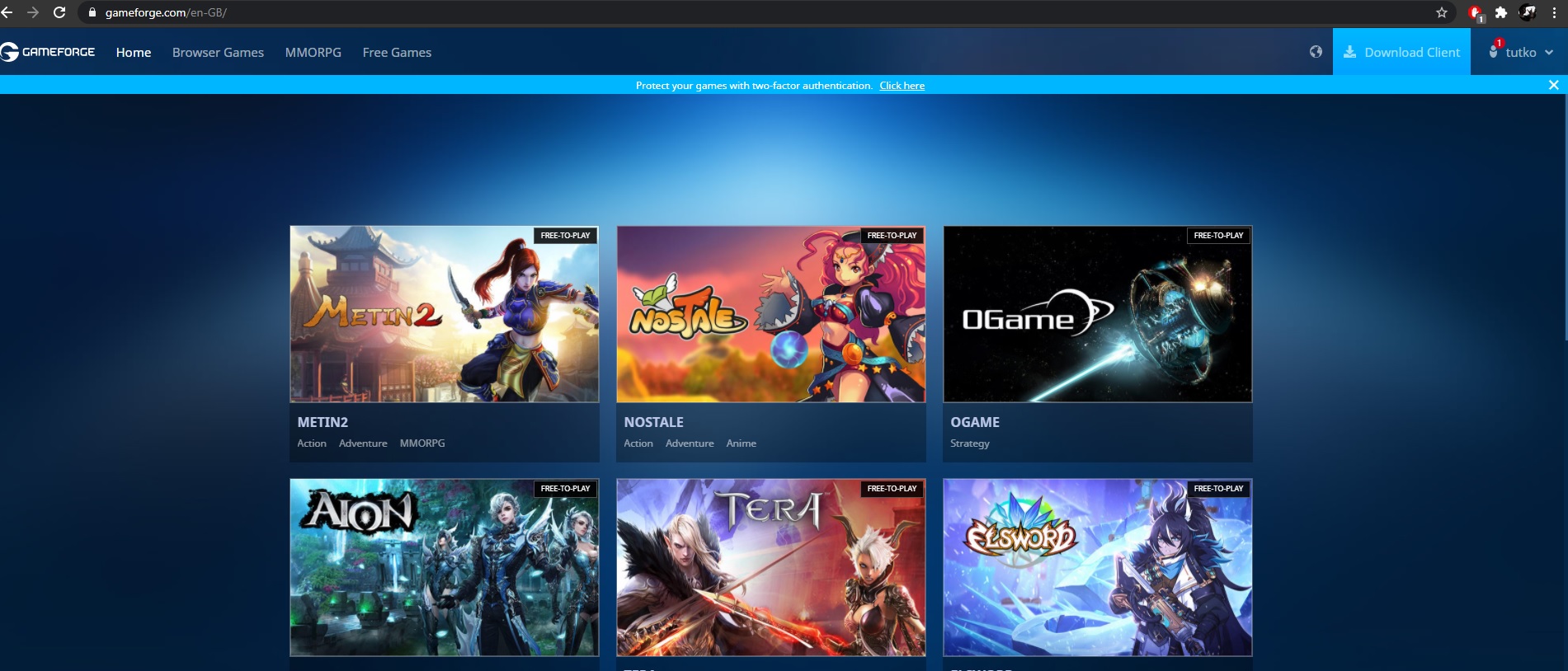Click OGame's Strategy tag
Screen dimensions: 1568x671
(970, 443)
